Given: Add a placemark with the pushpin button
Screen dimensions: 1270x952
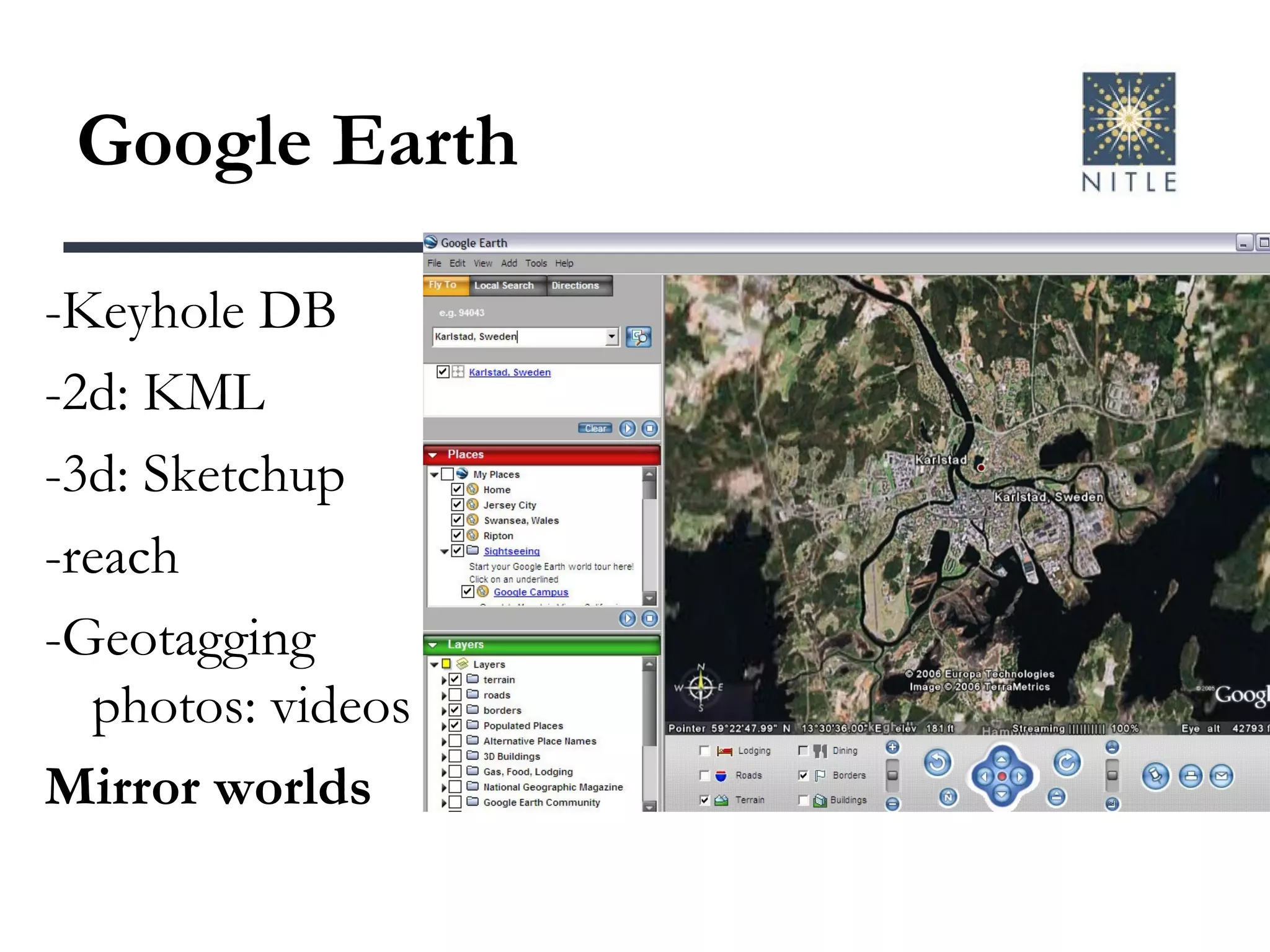Looking at the screenshot, I should pyautogui.click(x=1156, y=776).
